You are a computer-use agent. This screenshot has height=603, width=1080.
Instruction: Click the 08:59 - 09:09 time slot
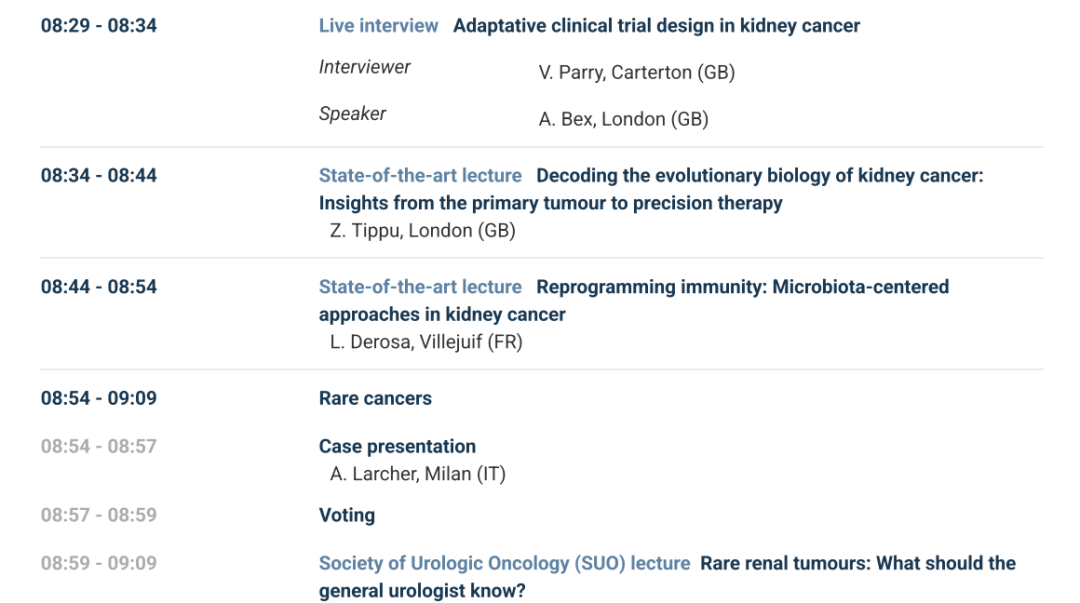(99, 564)
